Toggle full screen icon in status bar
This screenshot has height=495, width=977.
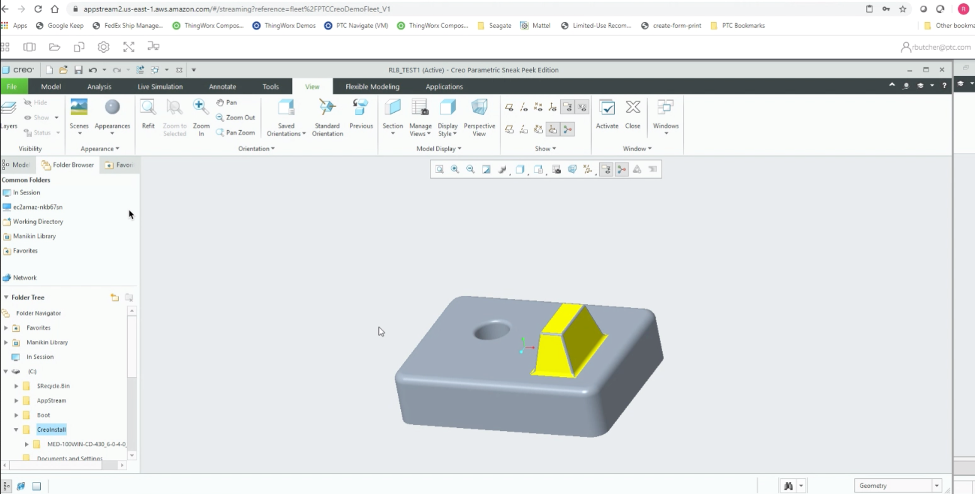(x=36, y=486)
